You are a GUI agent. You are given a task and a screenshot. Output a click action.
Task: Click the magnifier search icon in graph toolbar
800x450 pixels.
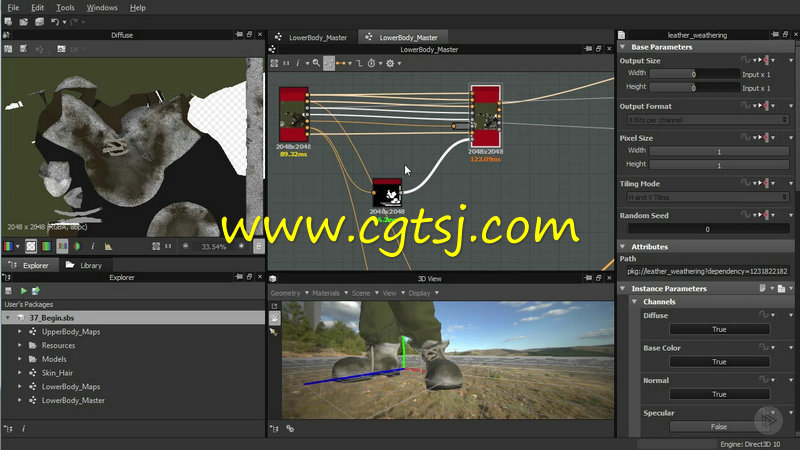(316, 63)
